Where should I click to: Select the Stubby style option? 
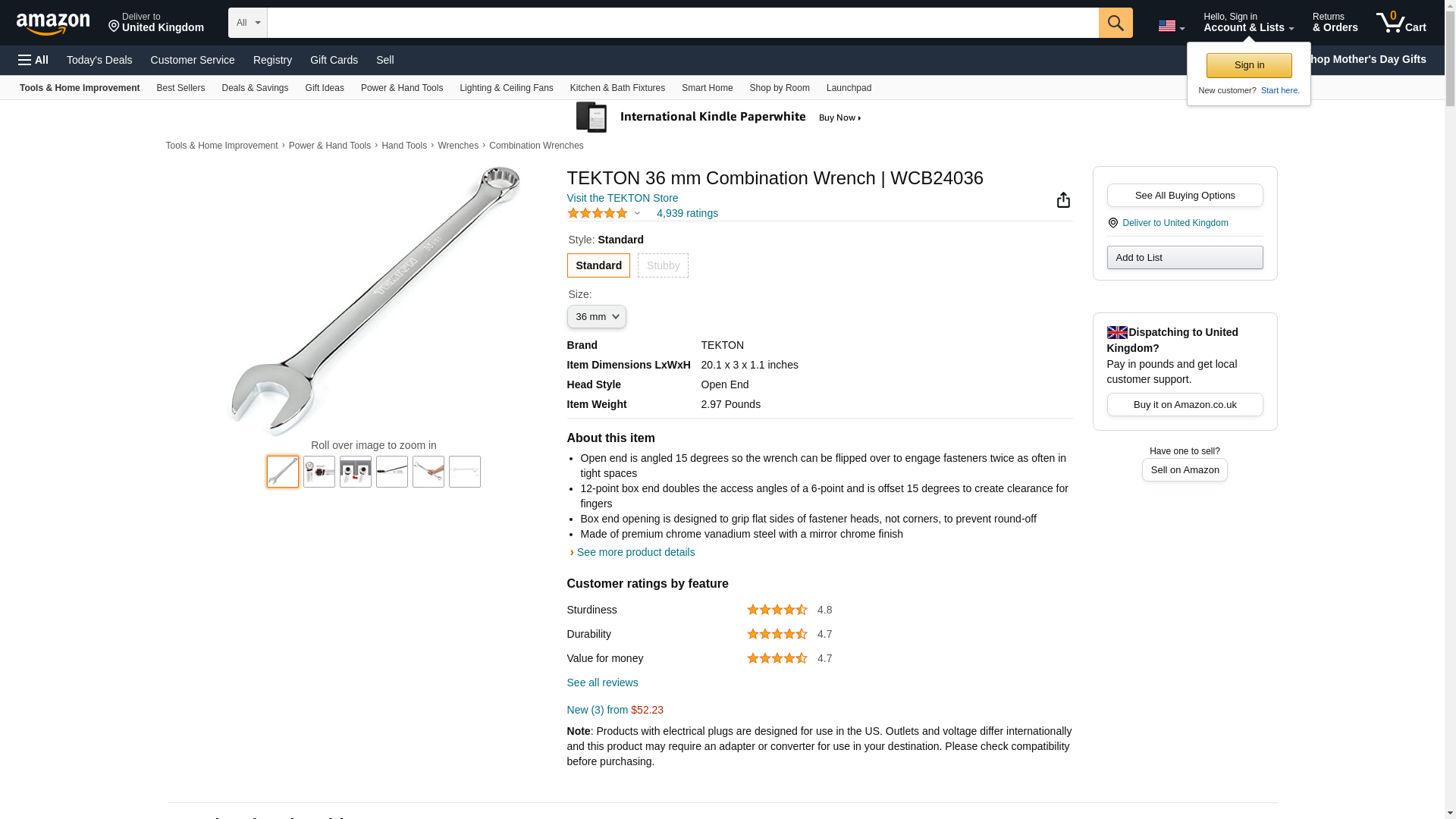click(x=663, y=265)
